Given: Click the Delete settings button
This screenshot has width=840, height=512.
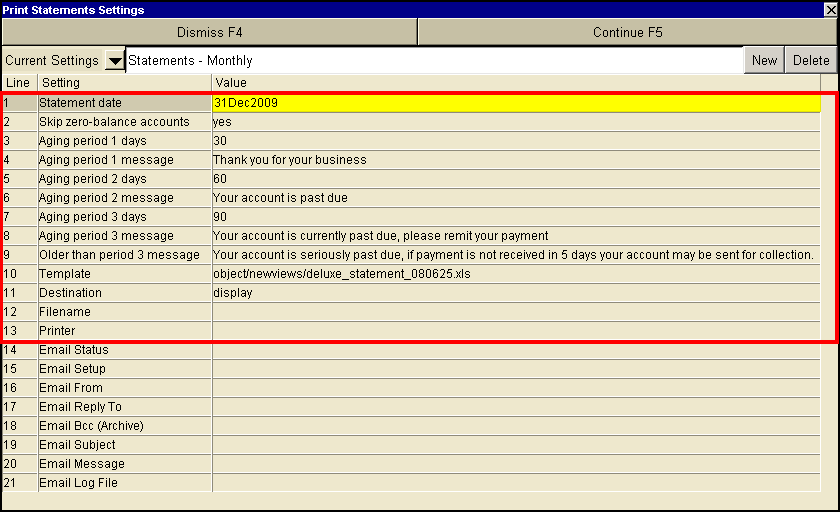Looking at the screenshot, I should 811,61.
